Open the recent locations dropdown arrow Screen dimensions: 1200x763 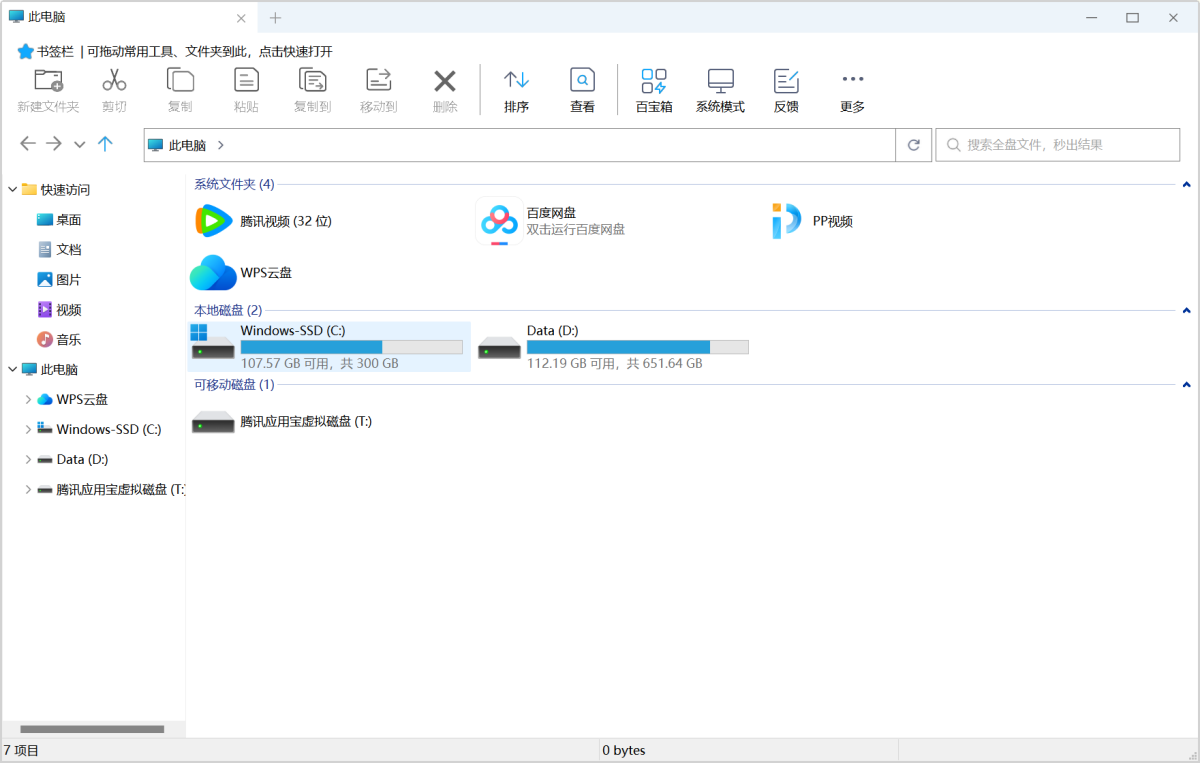[80, 145]
